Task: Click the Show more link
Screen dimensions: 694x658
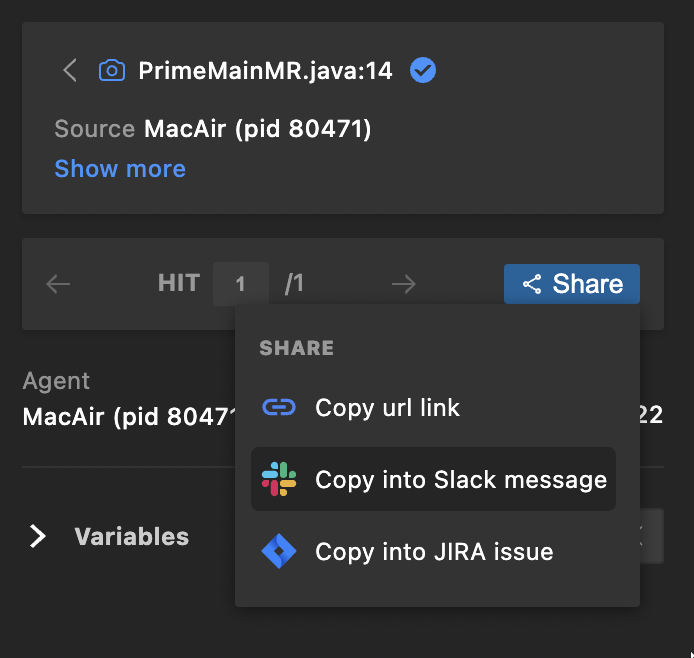Action: click(x=120, y=169)
